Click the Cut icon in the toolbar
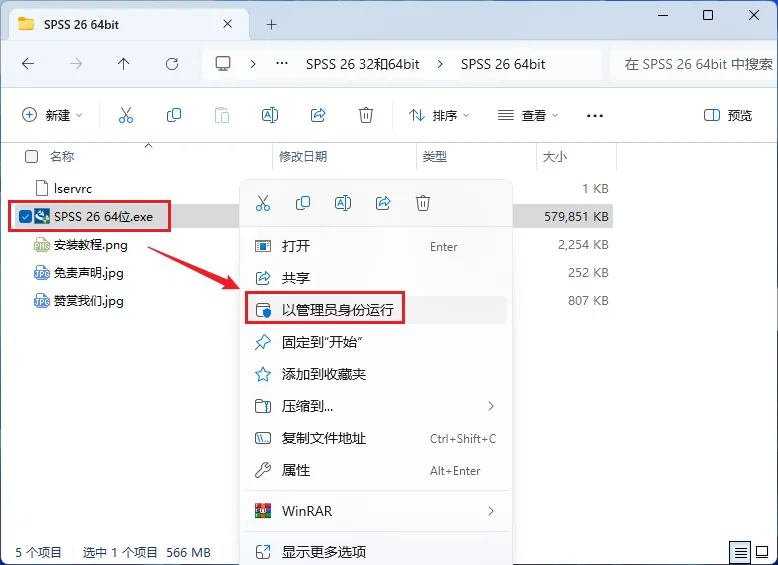 pyautogui.click(x=126, y=115)
